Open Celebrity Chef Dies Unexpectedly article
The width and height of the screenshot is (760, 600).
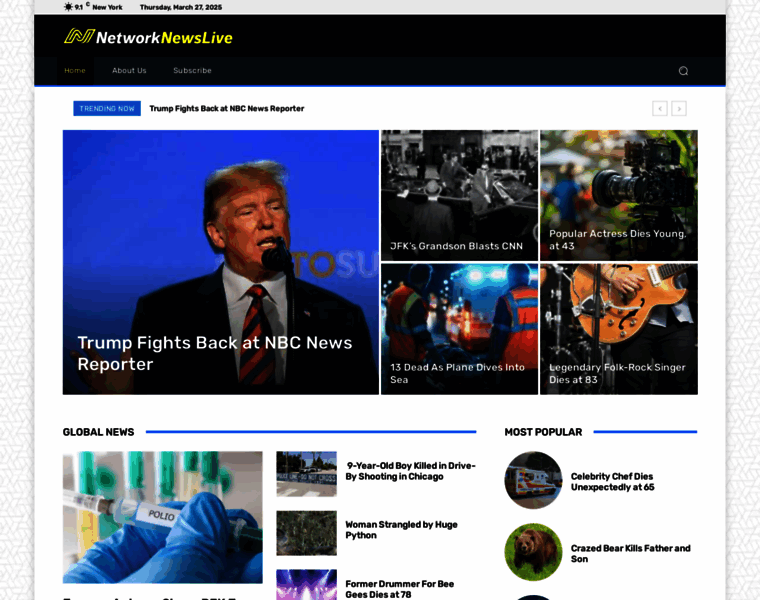[613, 482]
